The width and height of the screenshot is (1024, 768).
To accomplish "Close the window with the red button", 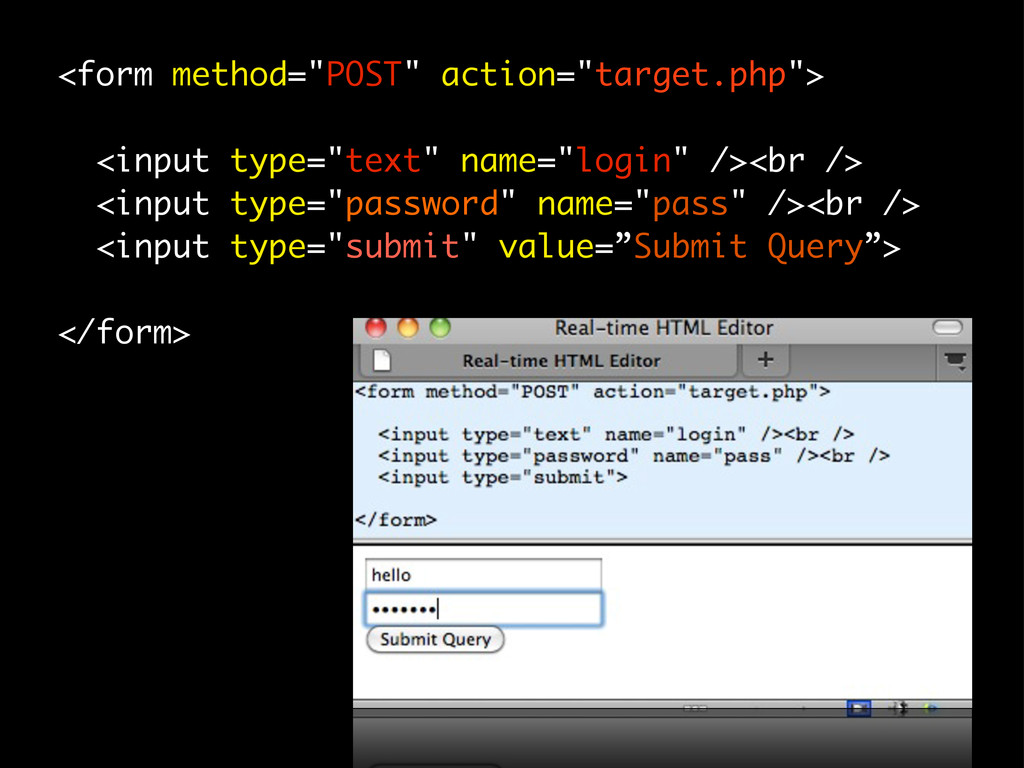I will [376, 327].
